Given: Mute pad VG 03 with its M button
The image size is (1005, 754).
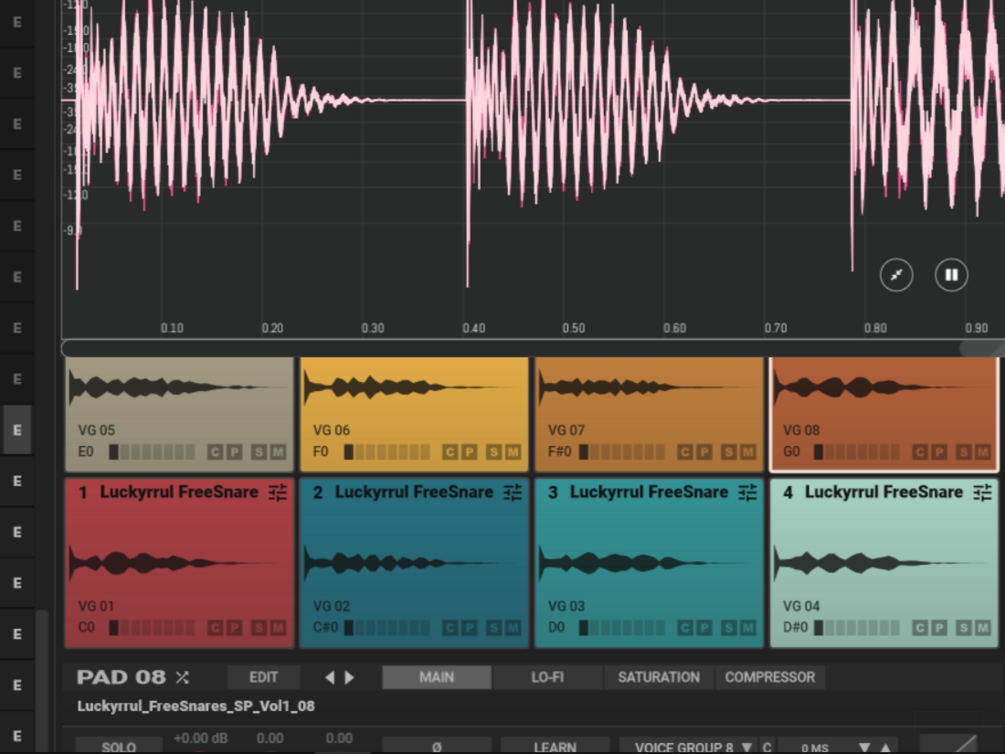Looking at the screenshot, I should (748, 628).
